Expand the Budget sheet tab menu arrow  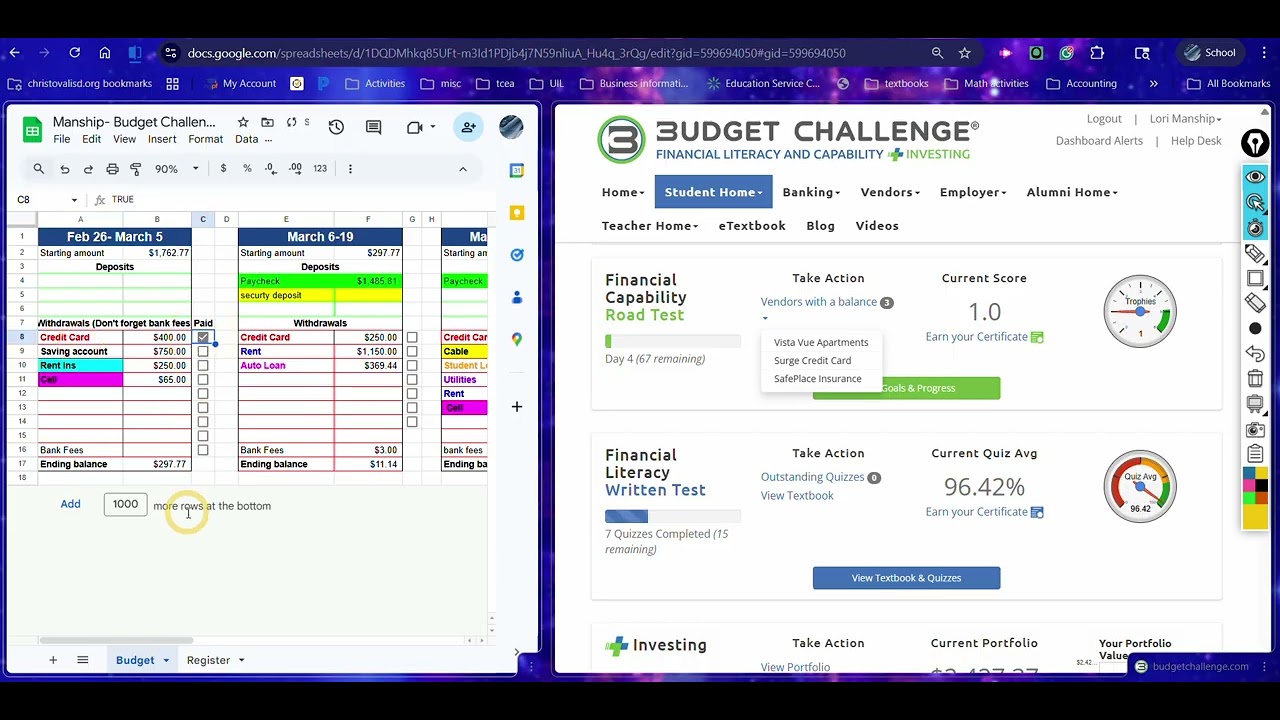167,660
